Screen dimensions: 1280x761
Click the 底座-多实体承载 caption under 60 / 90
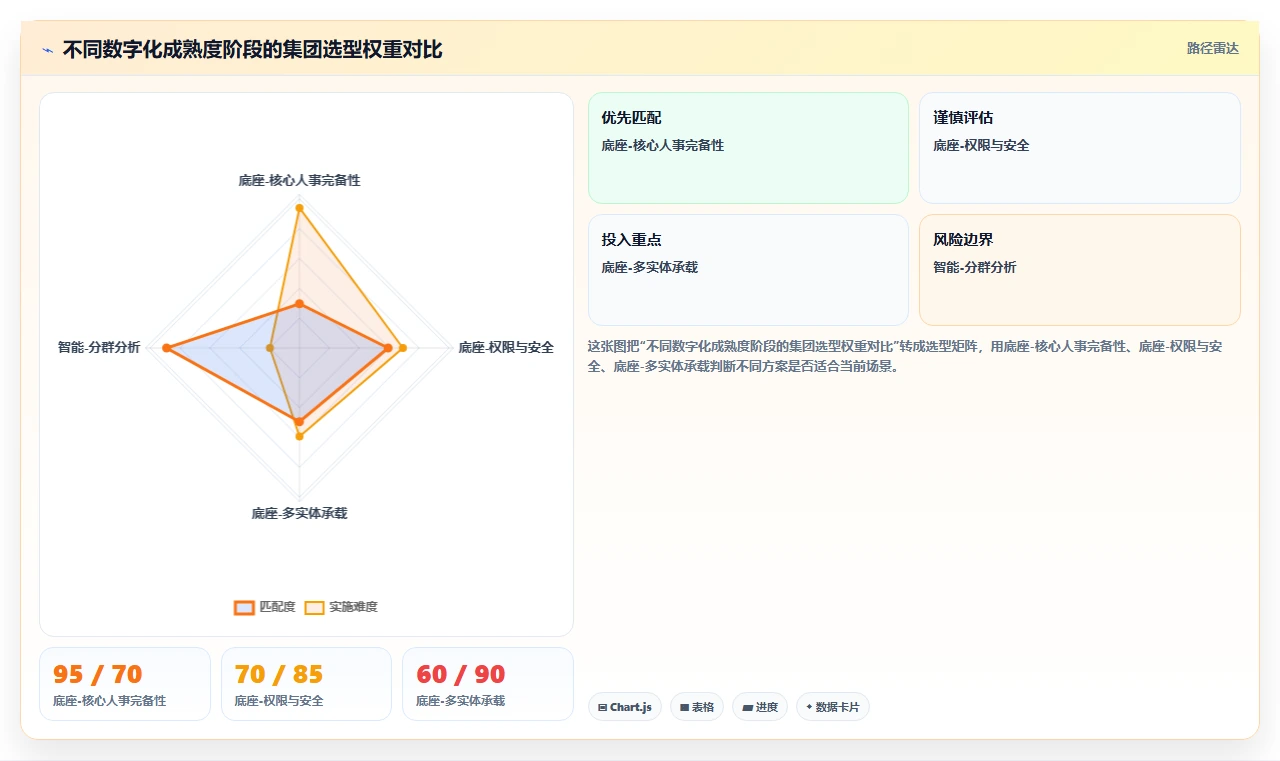461,701
